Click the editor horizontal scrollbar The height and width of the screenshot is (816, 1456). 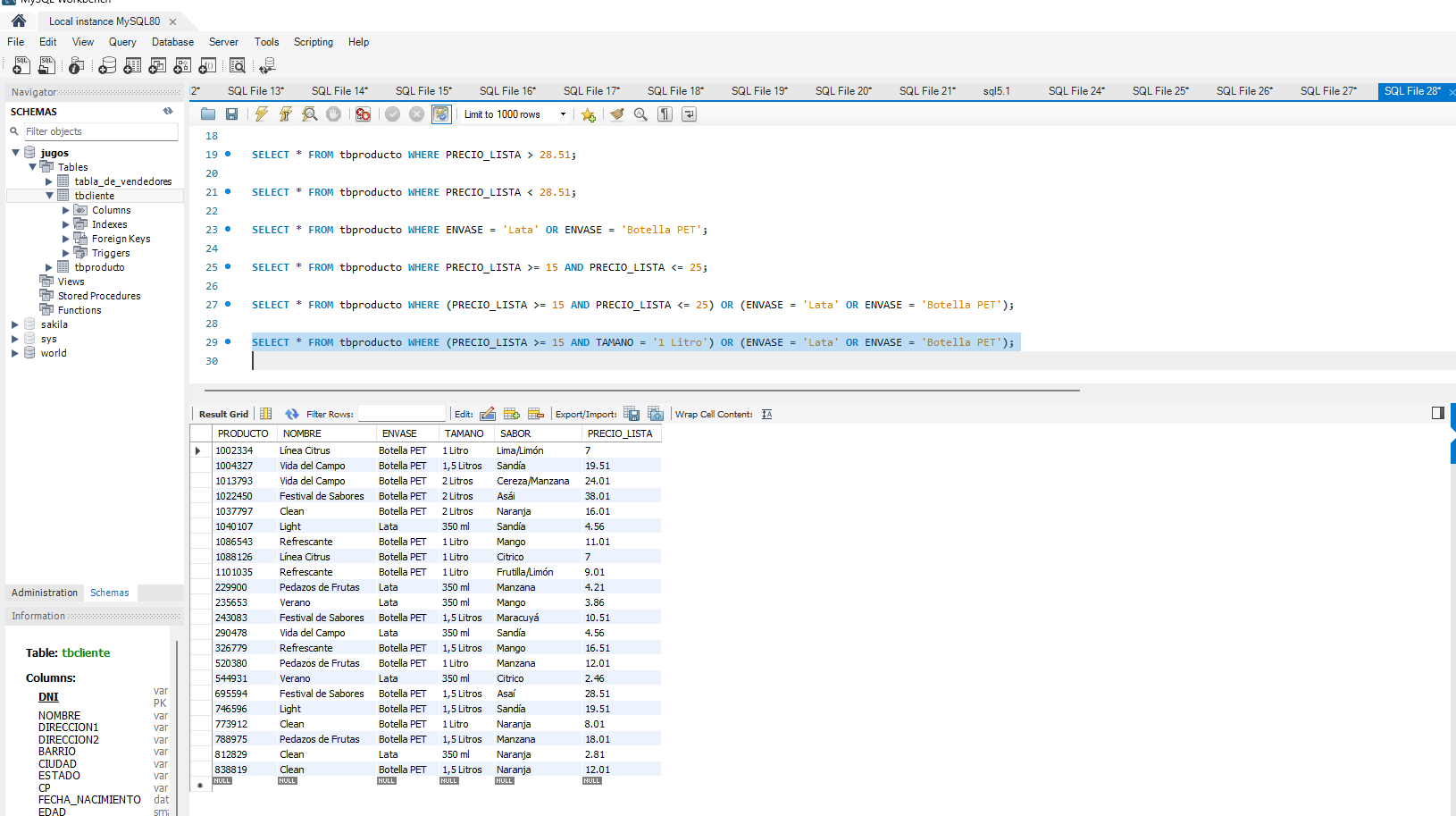[641, 391]
